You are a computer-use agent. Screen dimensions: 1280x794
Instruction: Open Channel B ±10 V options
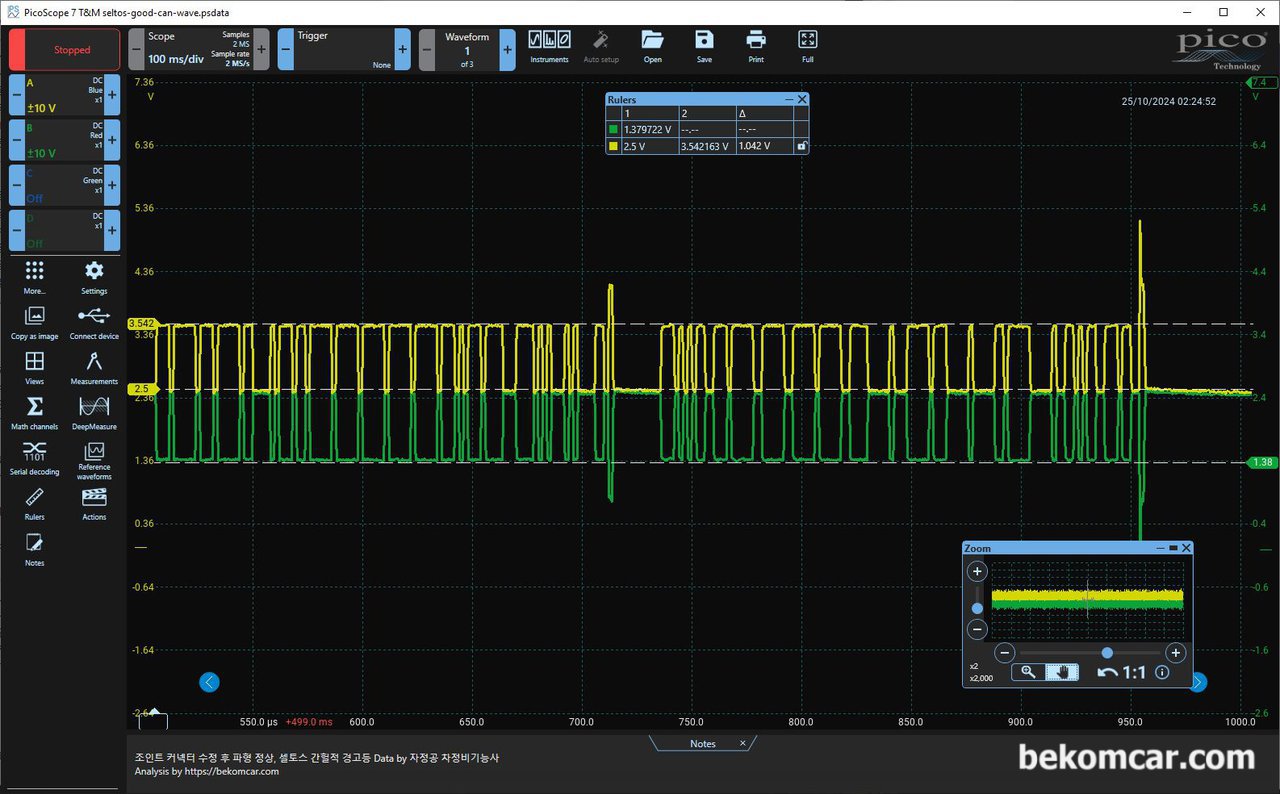(64, 140)
